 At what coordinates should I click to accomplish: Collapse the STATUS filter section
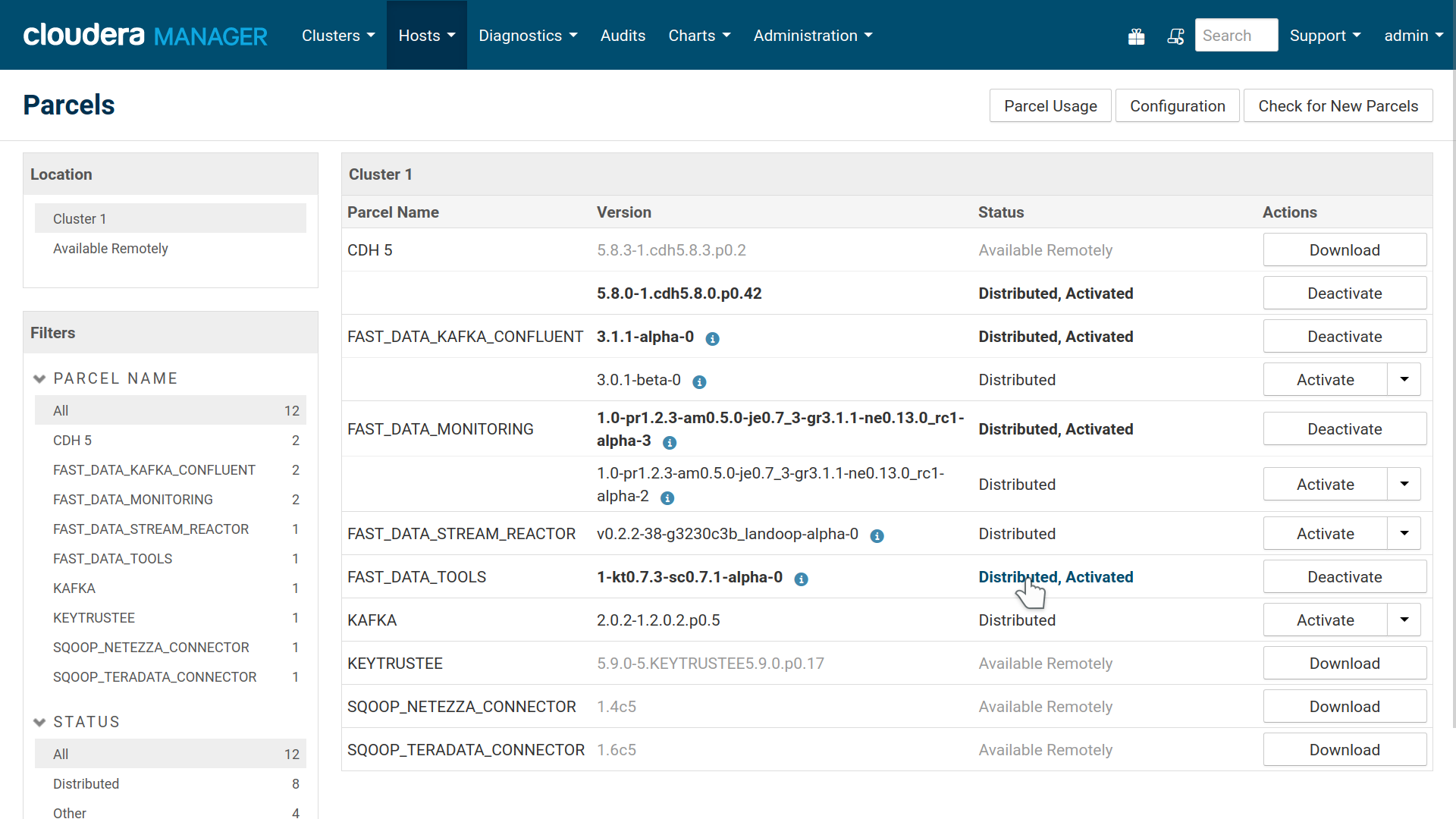pyautogui.click(x=77, y=722)
